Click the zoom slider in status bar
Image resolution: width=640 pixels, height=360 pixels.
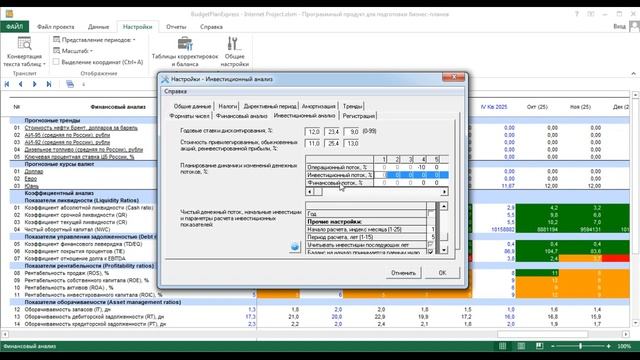tap(580, 346)
